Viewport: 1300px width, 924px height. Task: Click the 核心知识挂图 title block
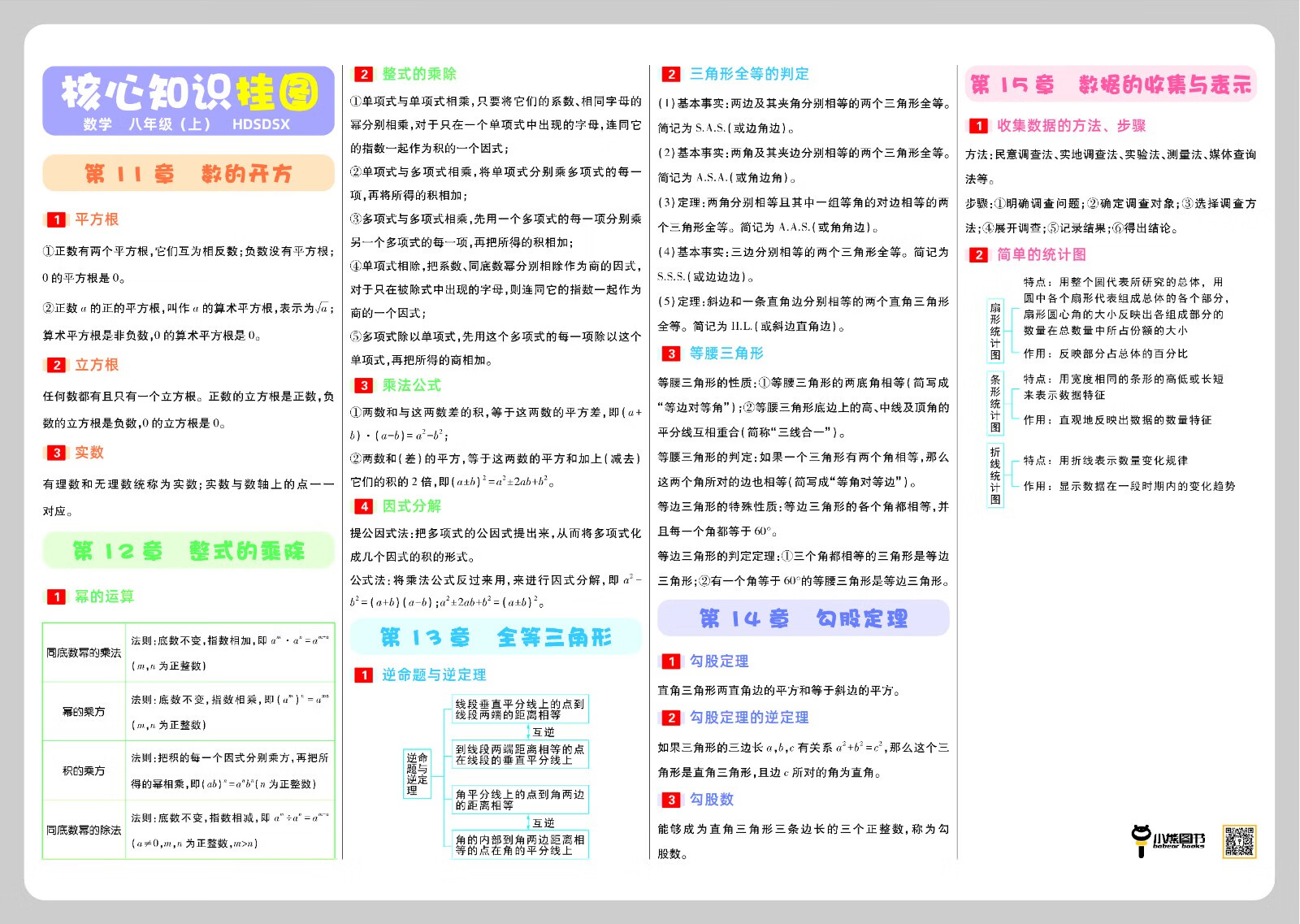pos(188,100)
